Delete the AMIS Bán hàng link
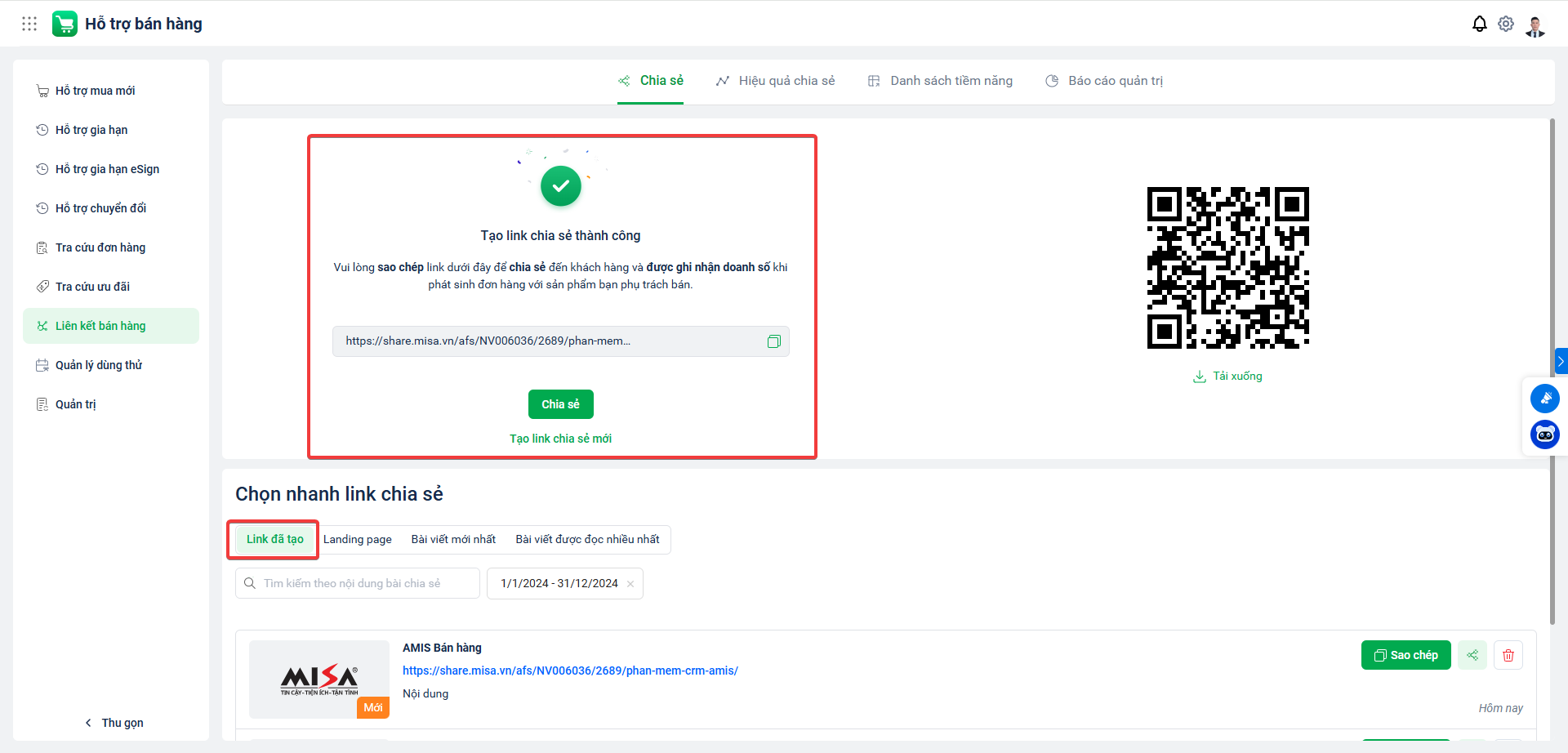This screenshot has width=1568, height=753. pyautogui.click(x=1508, y=655)
